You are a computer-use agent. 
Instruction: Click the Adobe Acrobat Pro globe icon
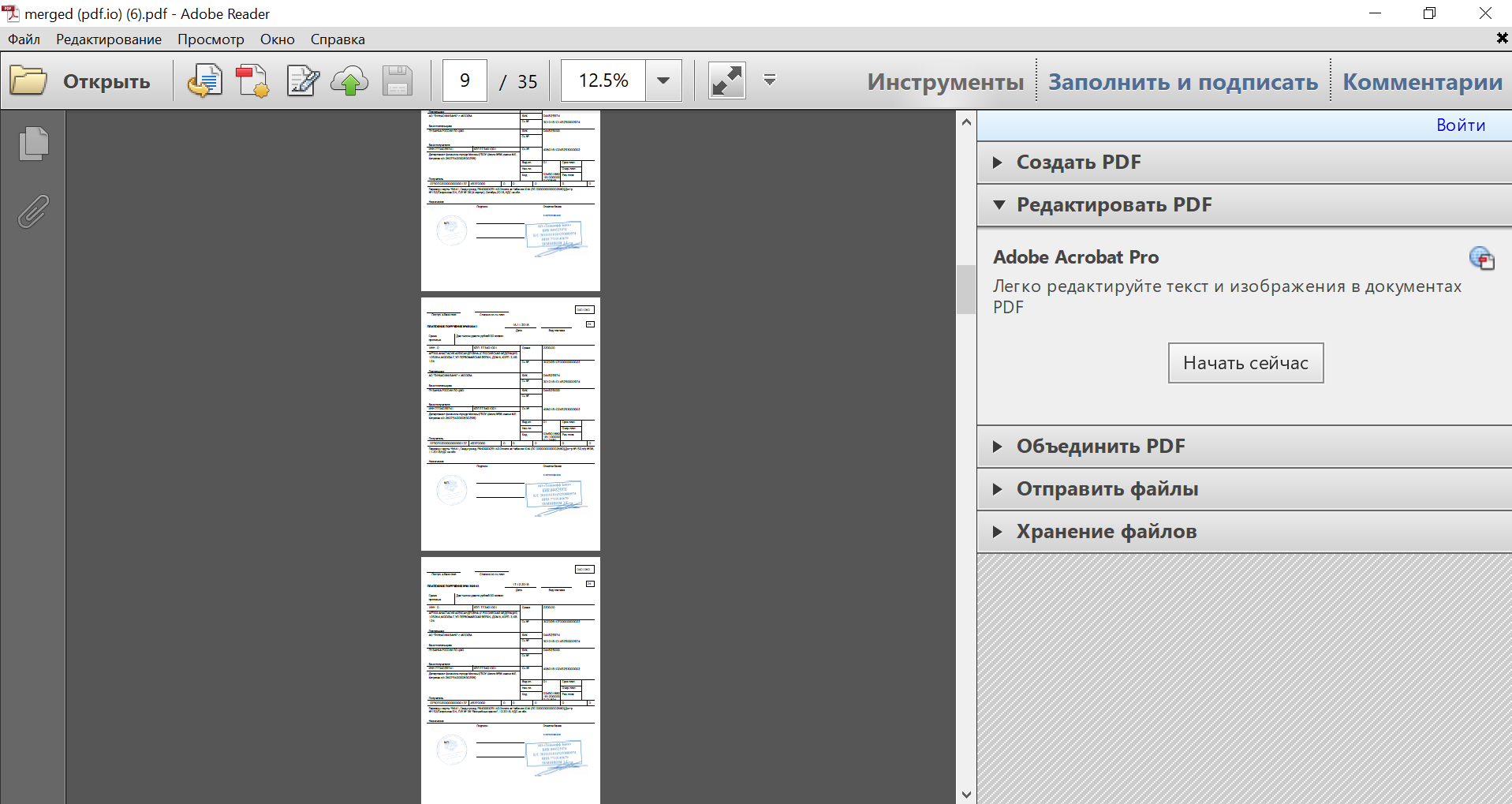(x=1481, y=258)
